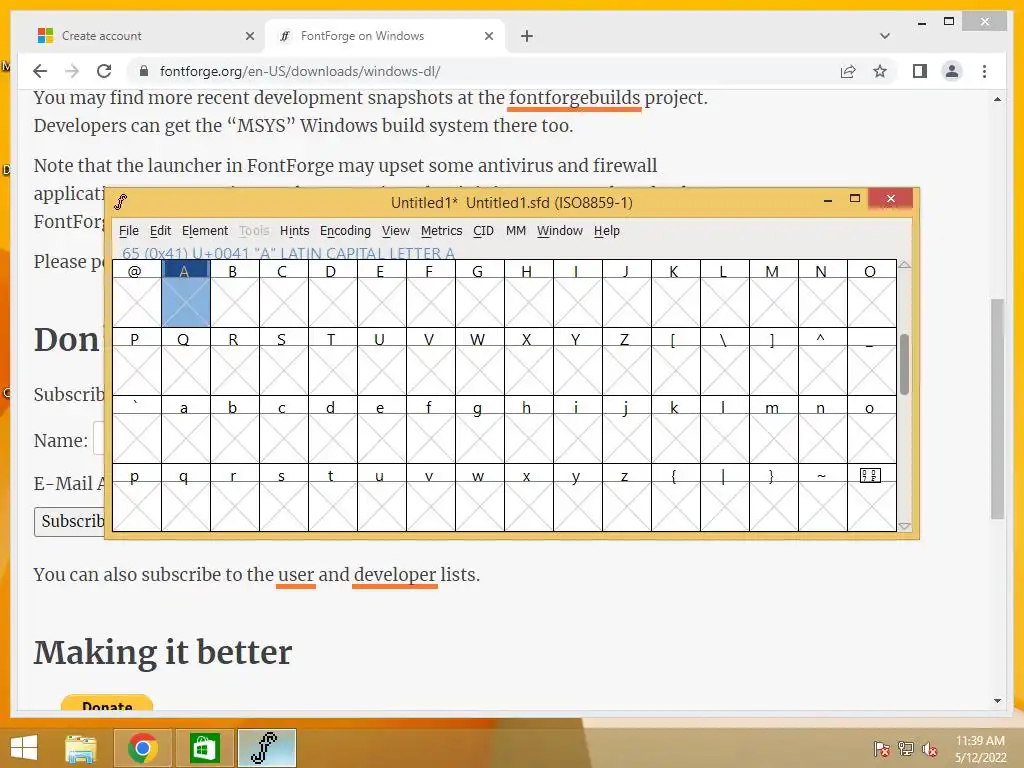The width and height of the screenshot is (1024, 768).
Task: Open FontForge from the taskbar
Action: (267, 748)
